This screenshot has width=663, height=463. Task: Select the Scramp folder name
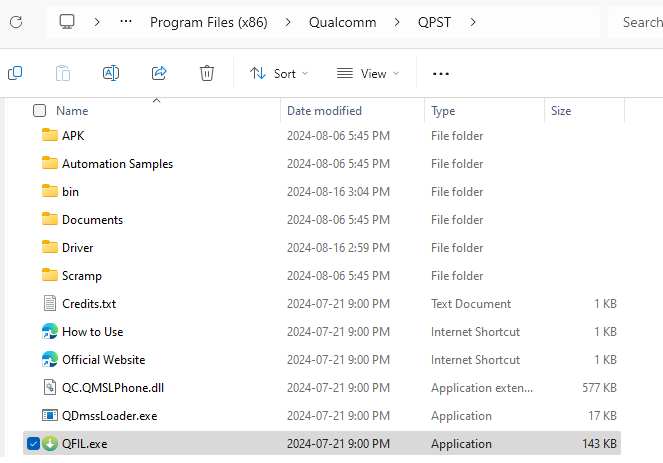point(82,276)
